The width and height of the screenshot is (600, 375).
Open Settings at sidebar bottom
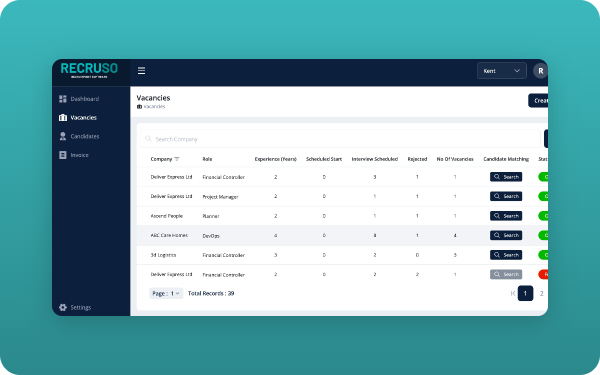click(75, 307)
